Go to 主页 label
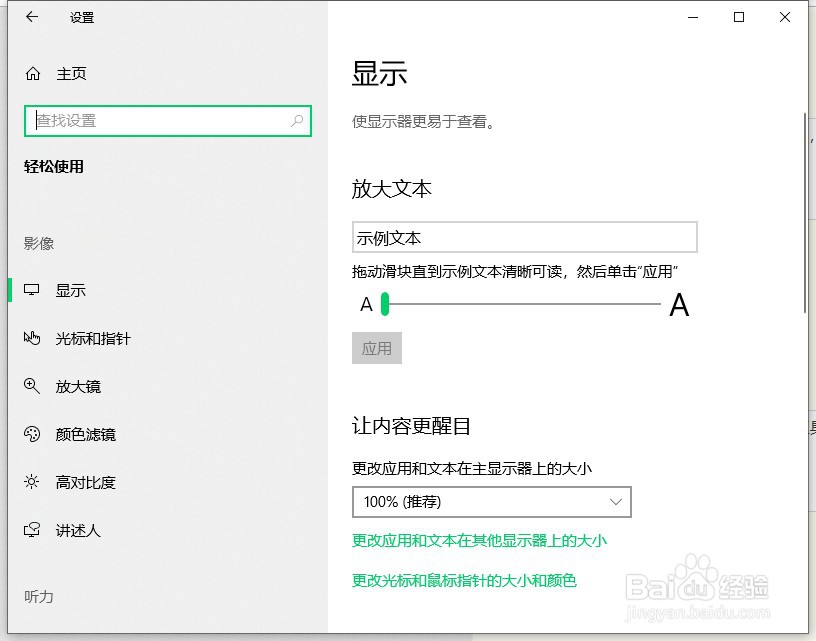 [x=71, y=73]
